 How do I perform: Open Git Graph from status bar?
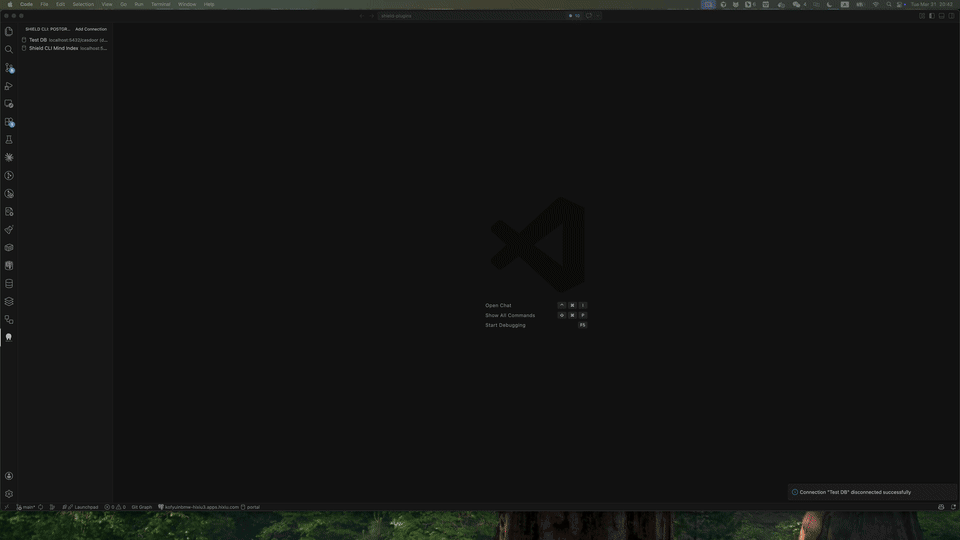click(141, 507)
